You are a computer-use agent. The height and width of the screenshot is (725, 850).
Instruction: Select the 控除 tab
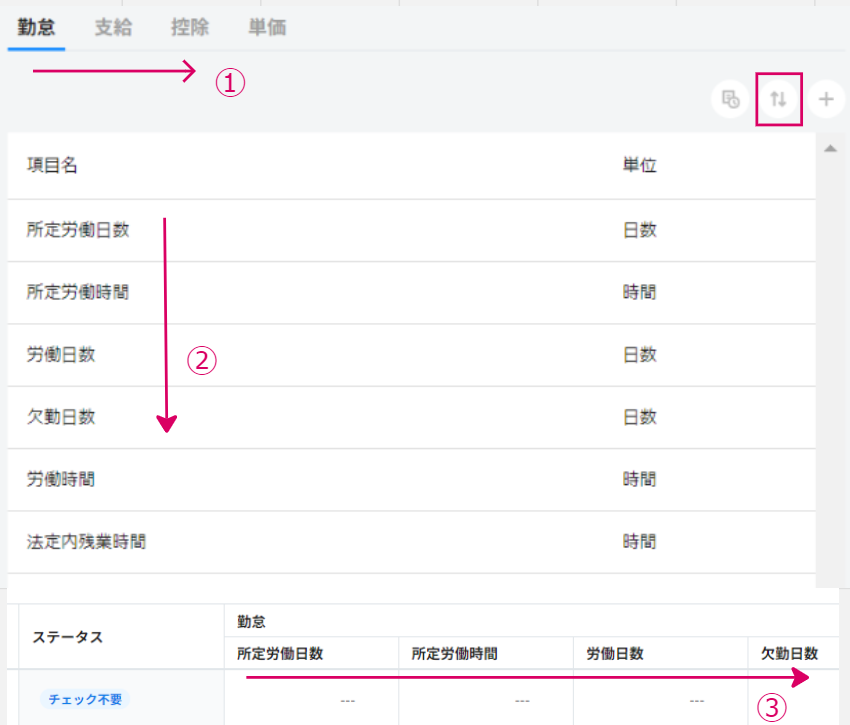pos(190,27)
